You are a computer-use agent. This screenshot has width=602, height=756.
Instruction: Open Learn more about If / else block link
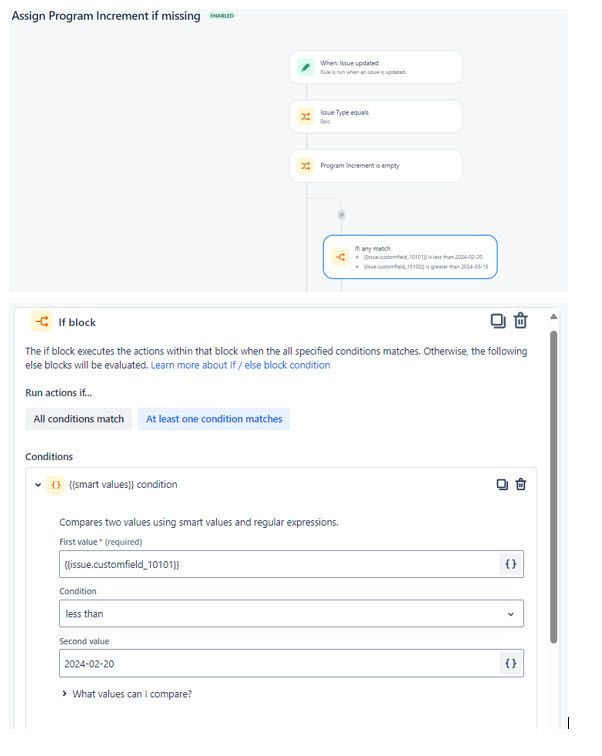tap(240, 365)
